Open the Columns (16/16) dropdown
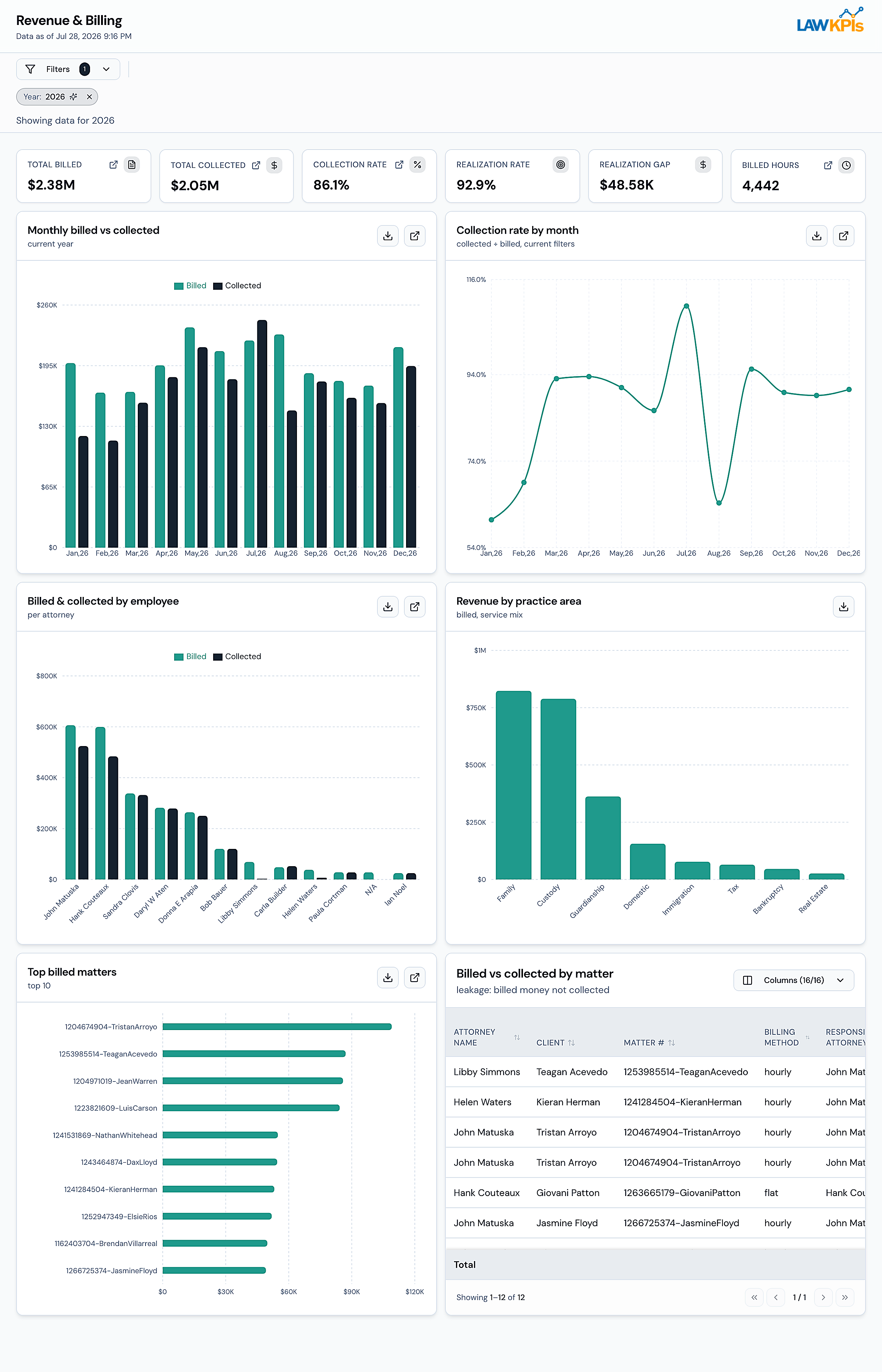 tap(794, 980)
